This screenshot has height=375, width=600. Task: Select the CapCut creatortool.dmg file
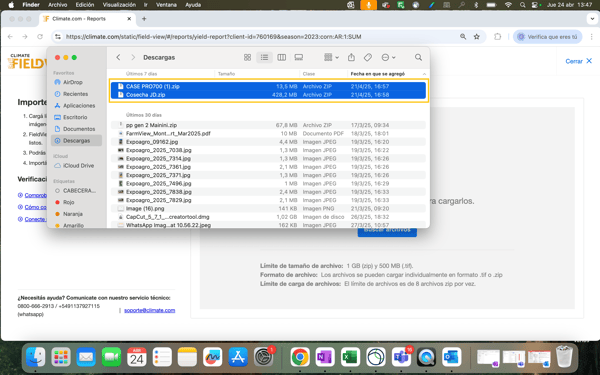(268, 217)
